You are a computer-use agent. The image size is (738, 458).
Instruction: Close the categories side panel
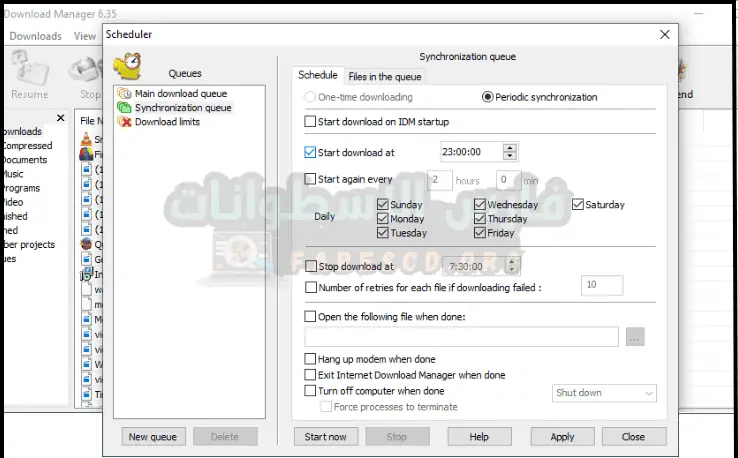tap(60, 118)
